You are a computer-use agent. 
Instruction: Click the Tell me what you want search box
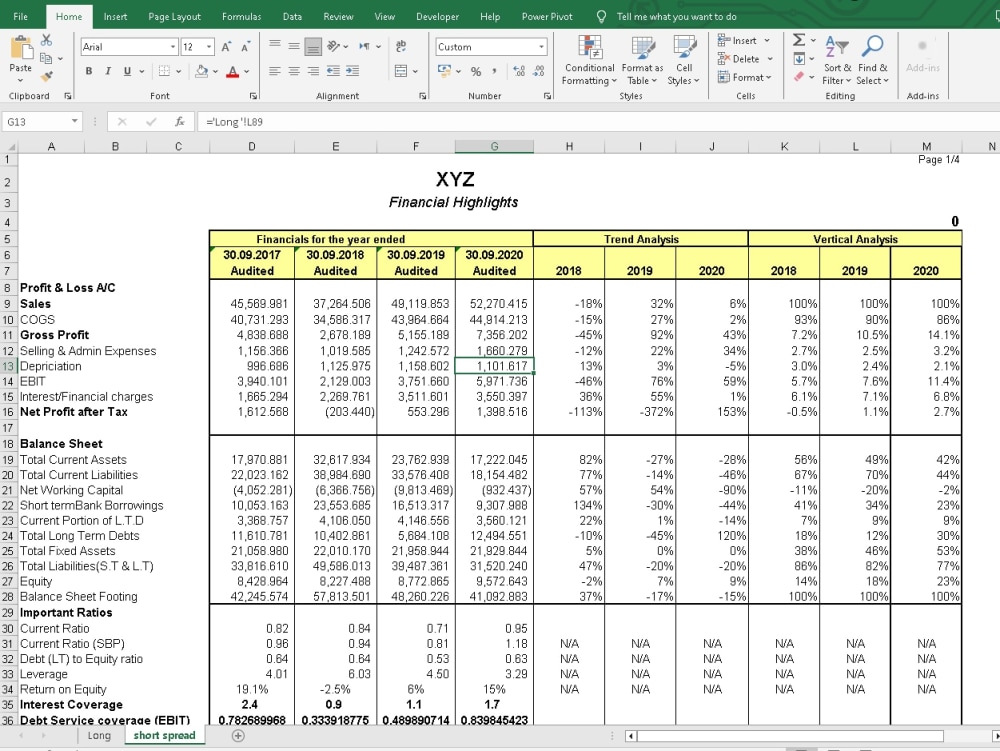tap(676, 17)
